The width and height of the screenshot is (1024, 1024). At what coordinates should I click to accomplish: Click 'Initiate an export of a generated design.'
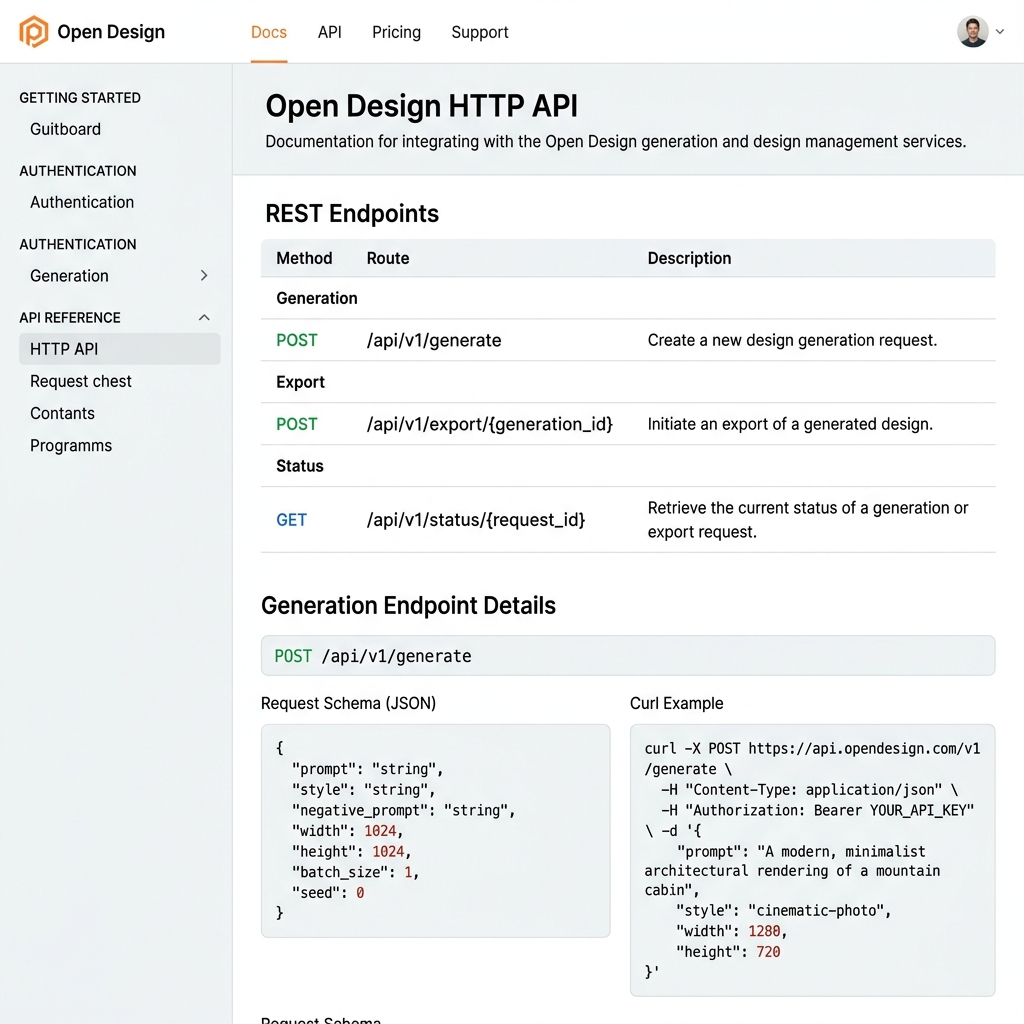790,424
